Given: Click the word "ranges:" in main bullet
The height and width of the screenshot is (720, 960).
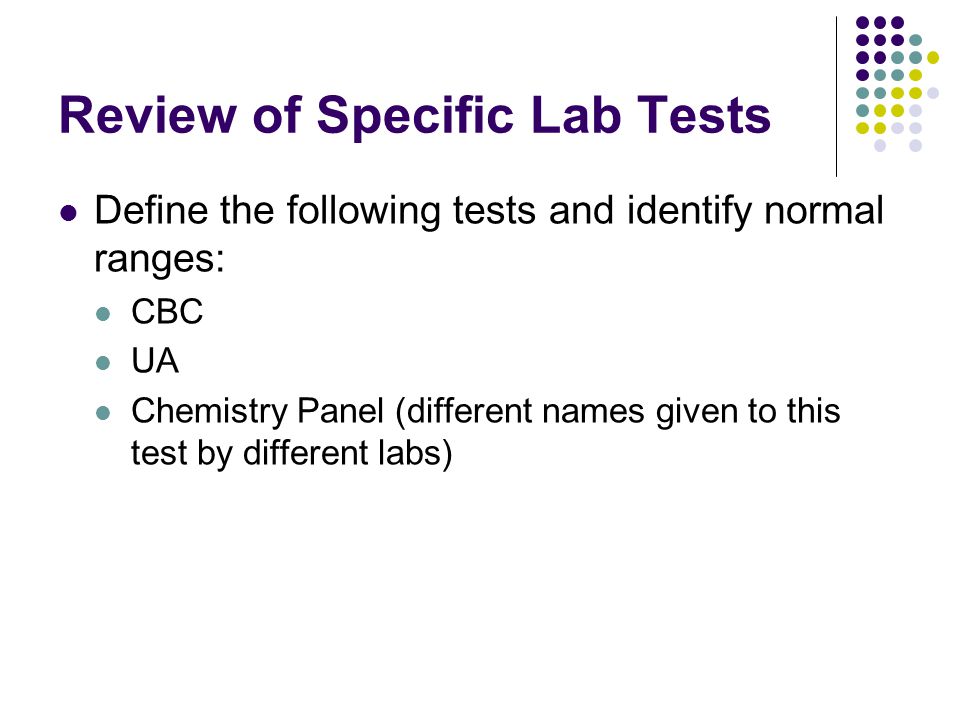Looking at the screenshot, I should coord(159,259).
